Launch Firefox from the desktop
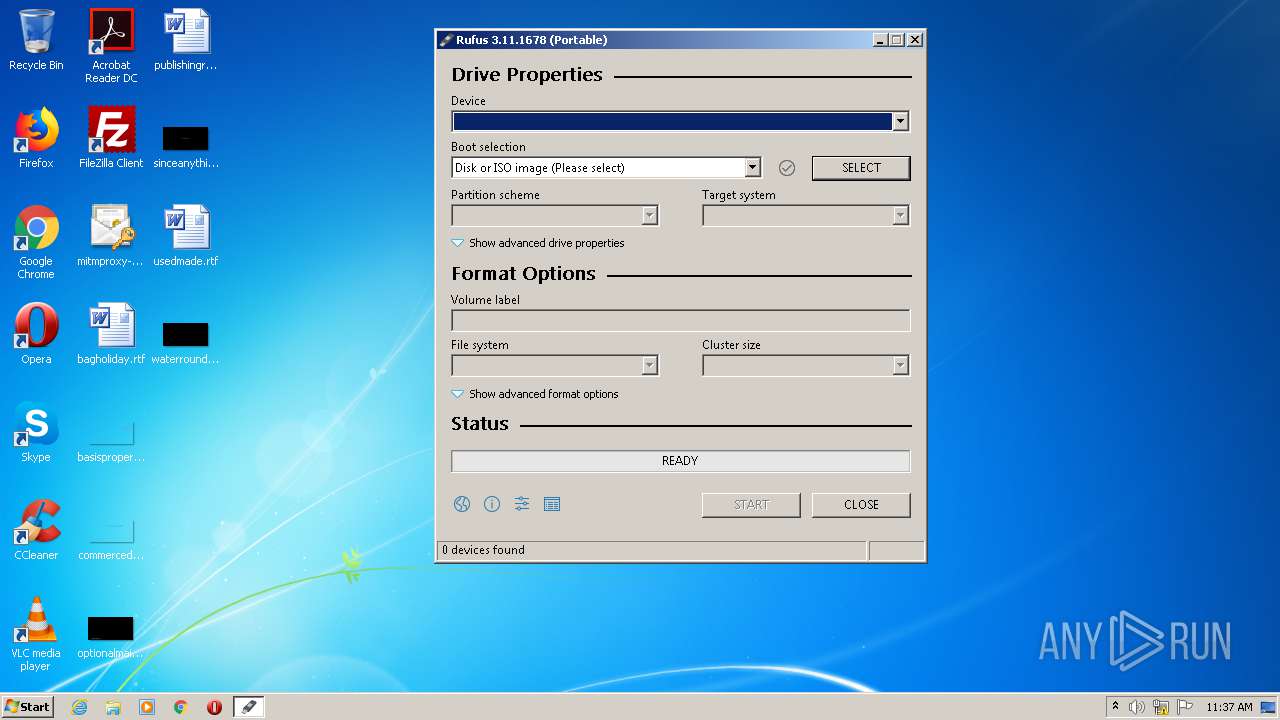This screenshot has width=1280, height=720. point(36,138)
